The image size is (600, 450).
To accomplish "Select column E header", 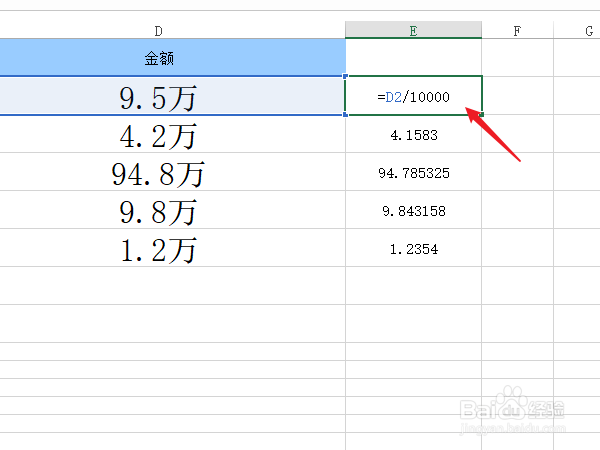I will pyautogui.click(x=413, y=31).
